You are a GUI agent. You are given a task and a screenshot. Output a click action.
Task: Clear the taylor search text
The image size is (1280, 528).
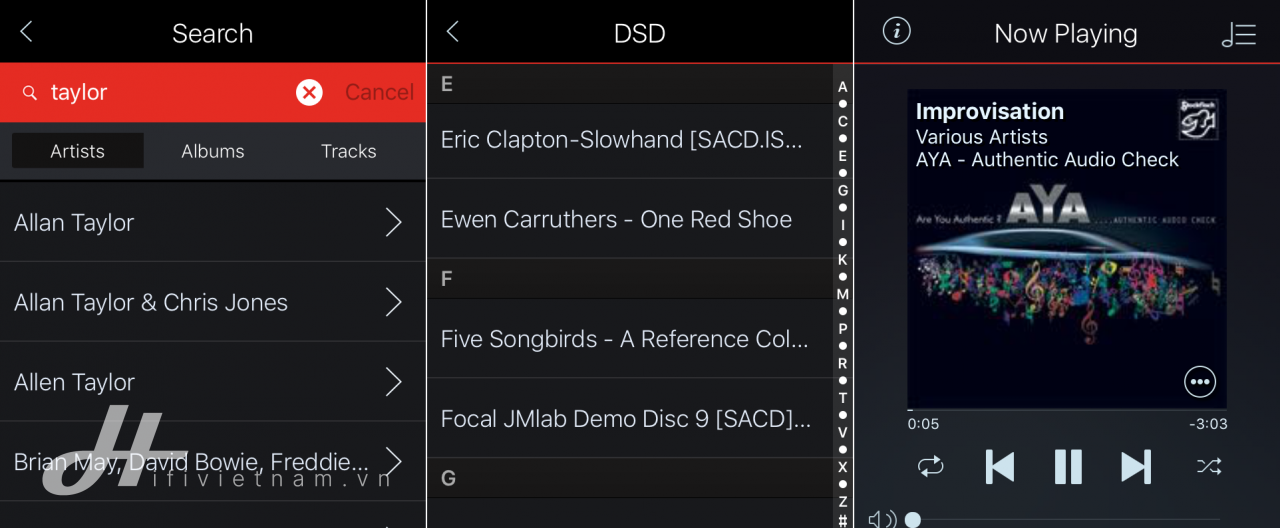(x=309, y=92)
